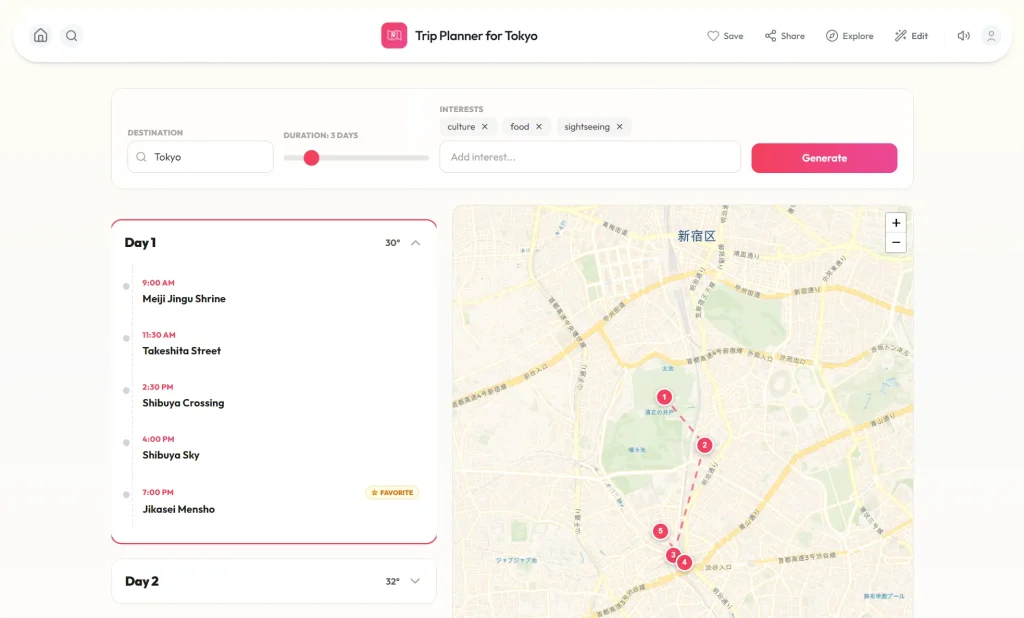Click map marker 2
This screenshot has width=1024, height=618.
click(704, 445)
